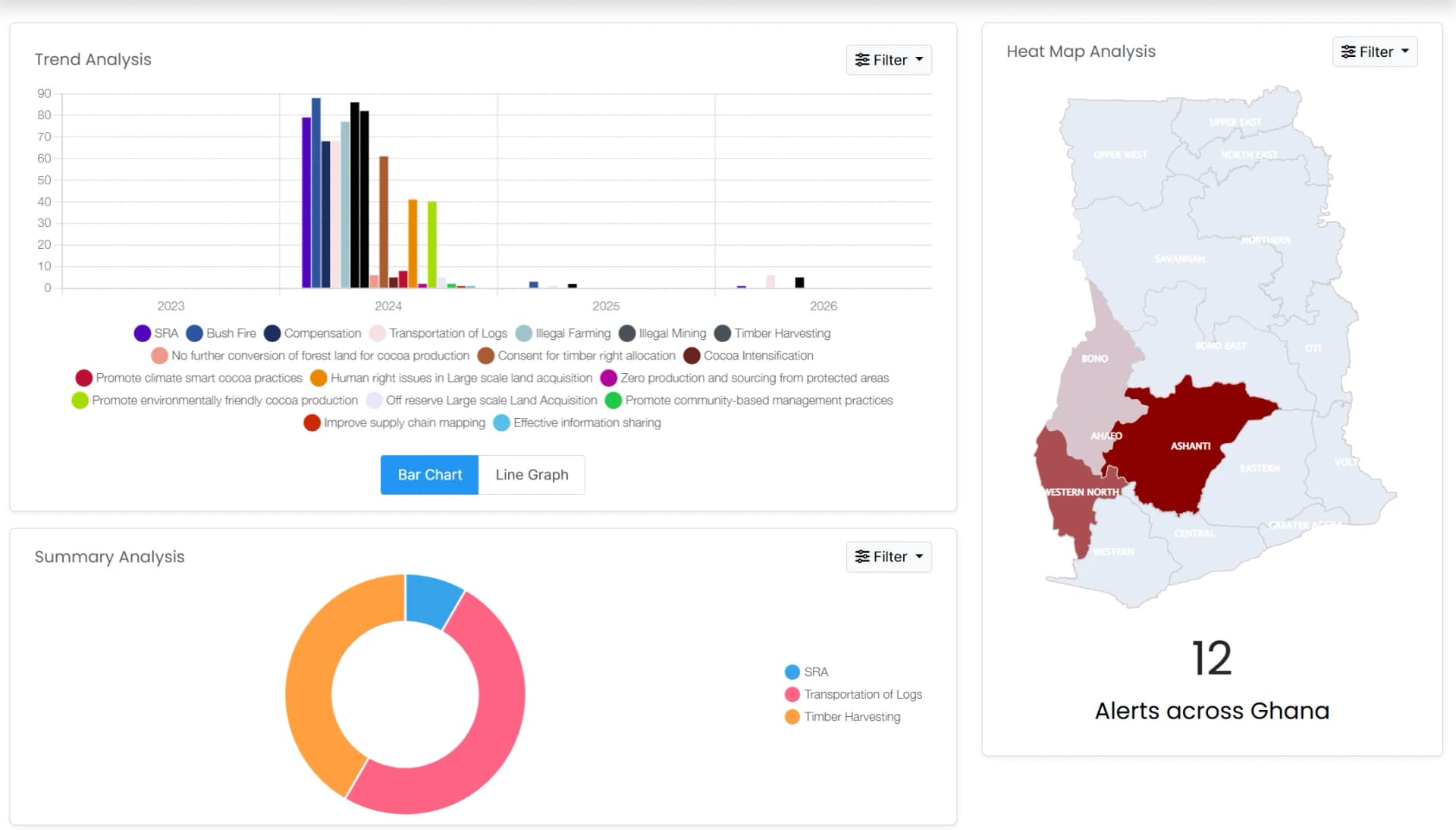Image resolution: width=1456 pixels, height=830 pixels.
Task: Click the 12 alerts count
Action: (1212, 658)
